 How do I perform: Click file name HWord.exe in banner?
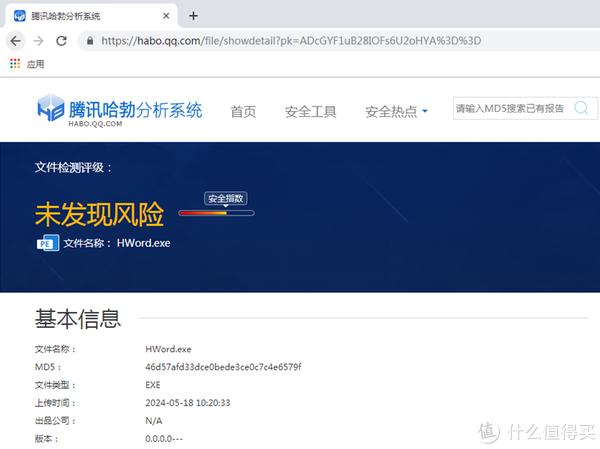[x=143, y=243]
